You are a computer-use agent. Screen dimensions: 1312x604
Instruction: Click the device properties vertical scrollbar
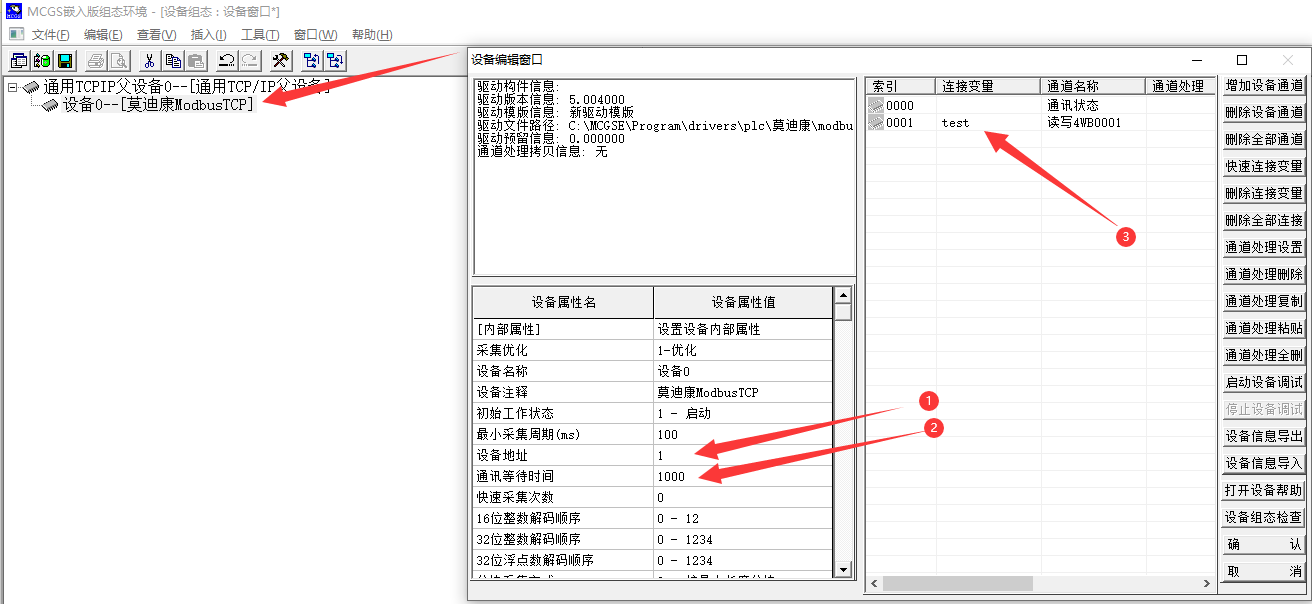click(x=841, y=430)
